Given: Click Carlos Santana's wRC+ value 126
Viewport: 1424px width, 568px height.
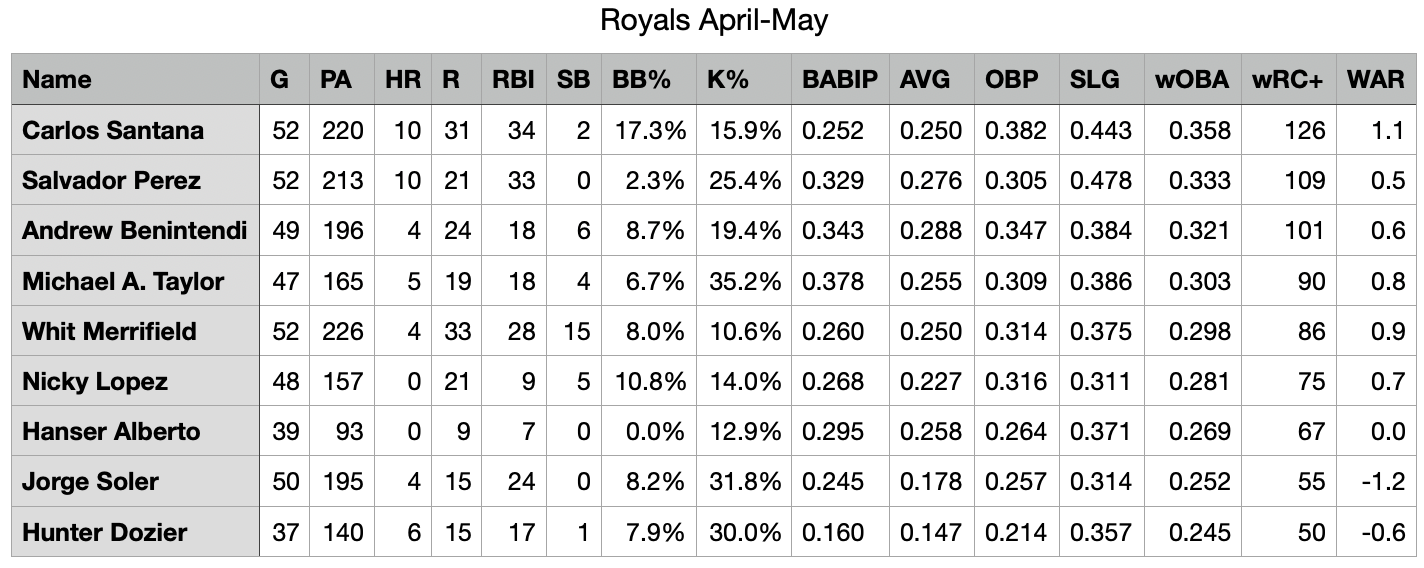Looking at the screenshot, I should pos(1306,130).
